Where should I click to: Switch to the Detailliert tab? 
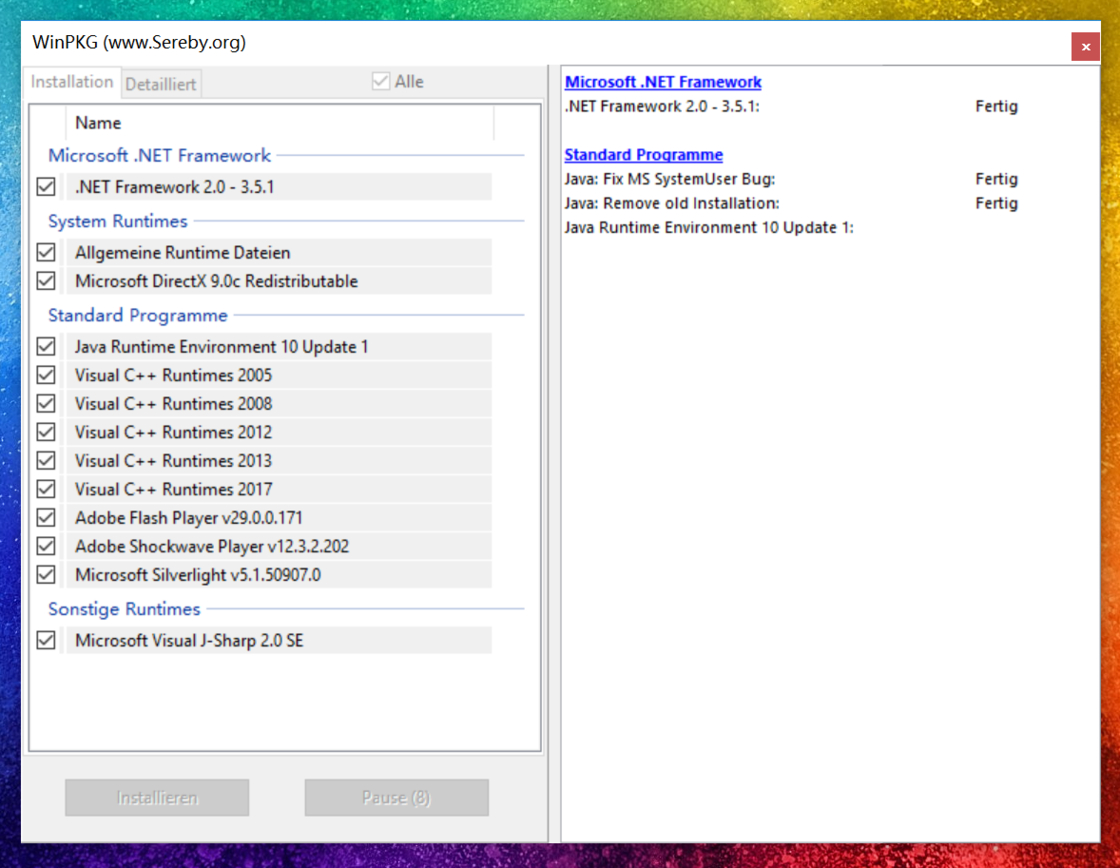(161, 84)
